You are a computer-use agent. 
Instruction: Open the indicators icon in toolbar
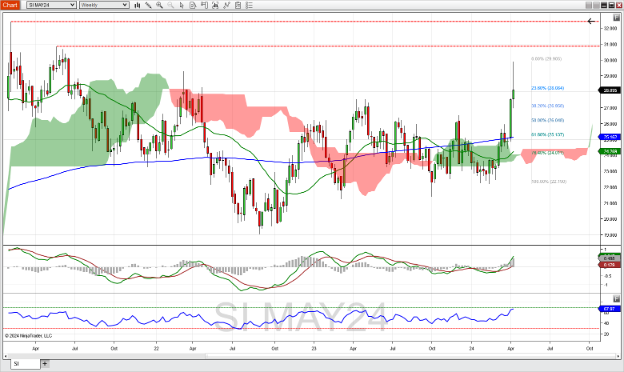215,5
